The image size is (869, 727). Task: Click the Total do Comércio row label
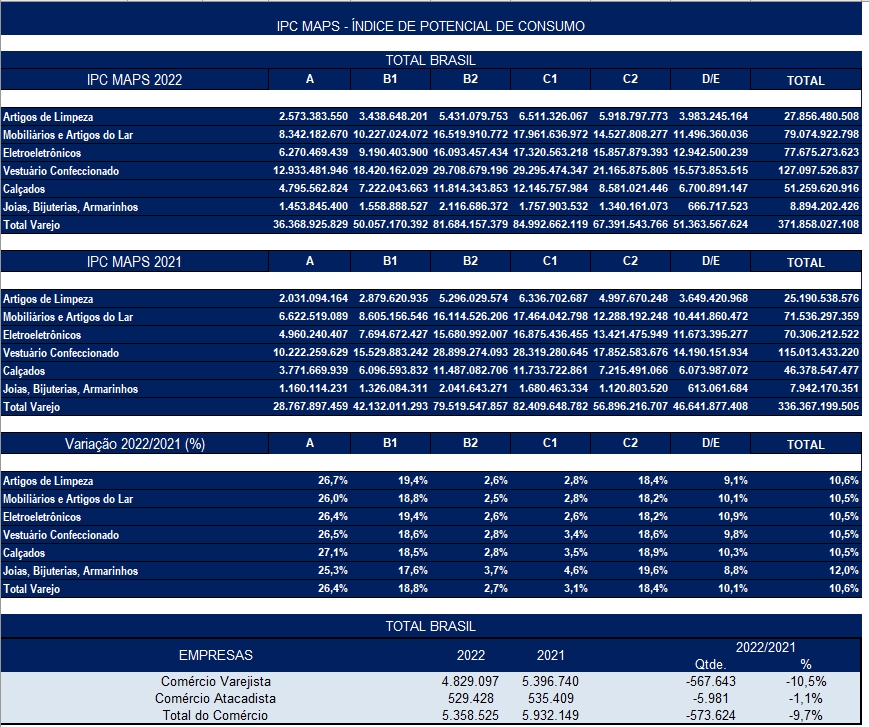(x=215, y=715)
